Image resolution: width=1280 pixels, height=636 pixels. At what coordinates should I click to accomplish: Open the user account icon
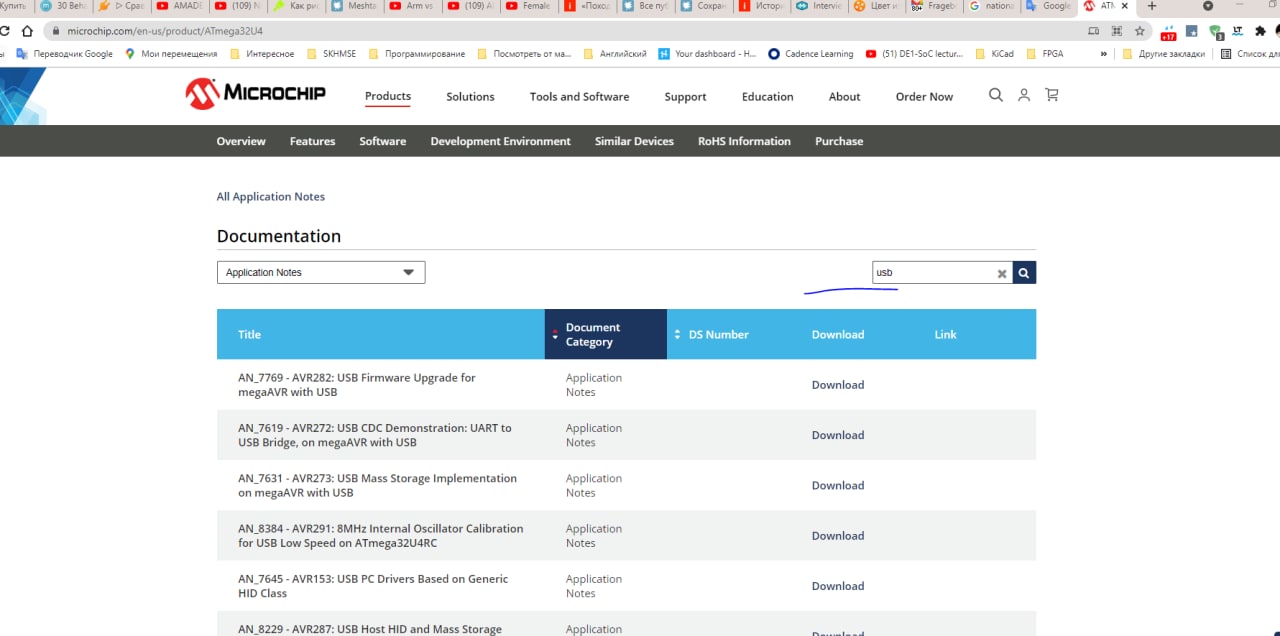pyautogui.click(x=1024, y=95)
